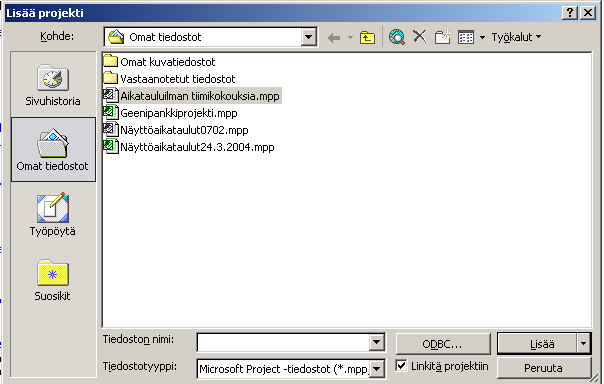Viewport: 604px width, 384px height.
Task: Open the Työkalut tools menu
Action: click(x=516, y=37)
